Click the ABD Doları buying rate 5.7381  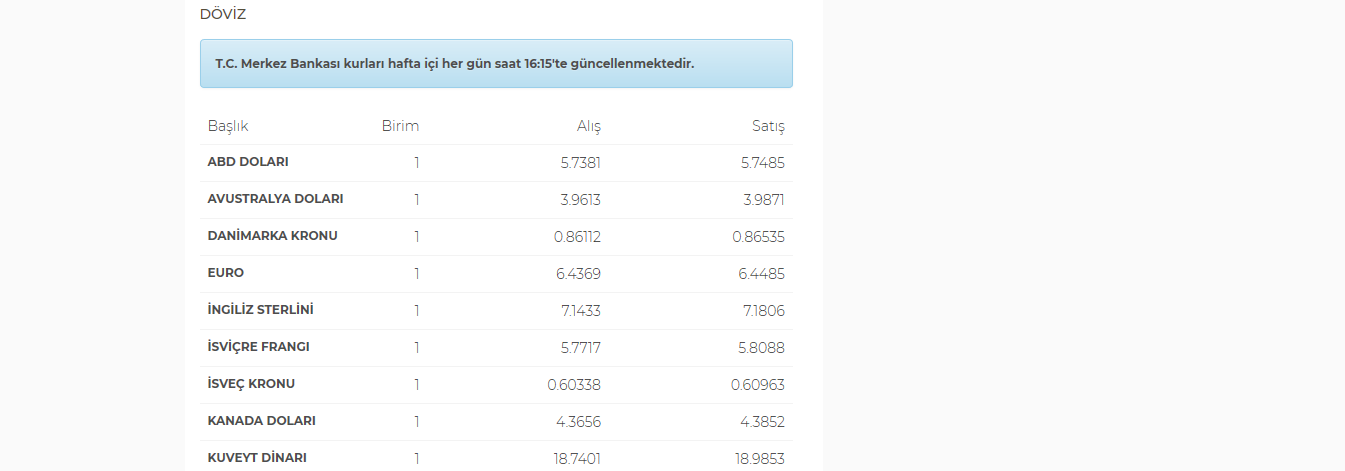tap(580, 162)
